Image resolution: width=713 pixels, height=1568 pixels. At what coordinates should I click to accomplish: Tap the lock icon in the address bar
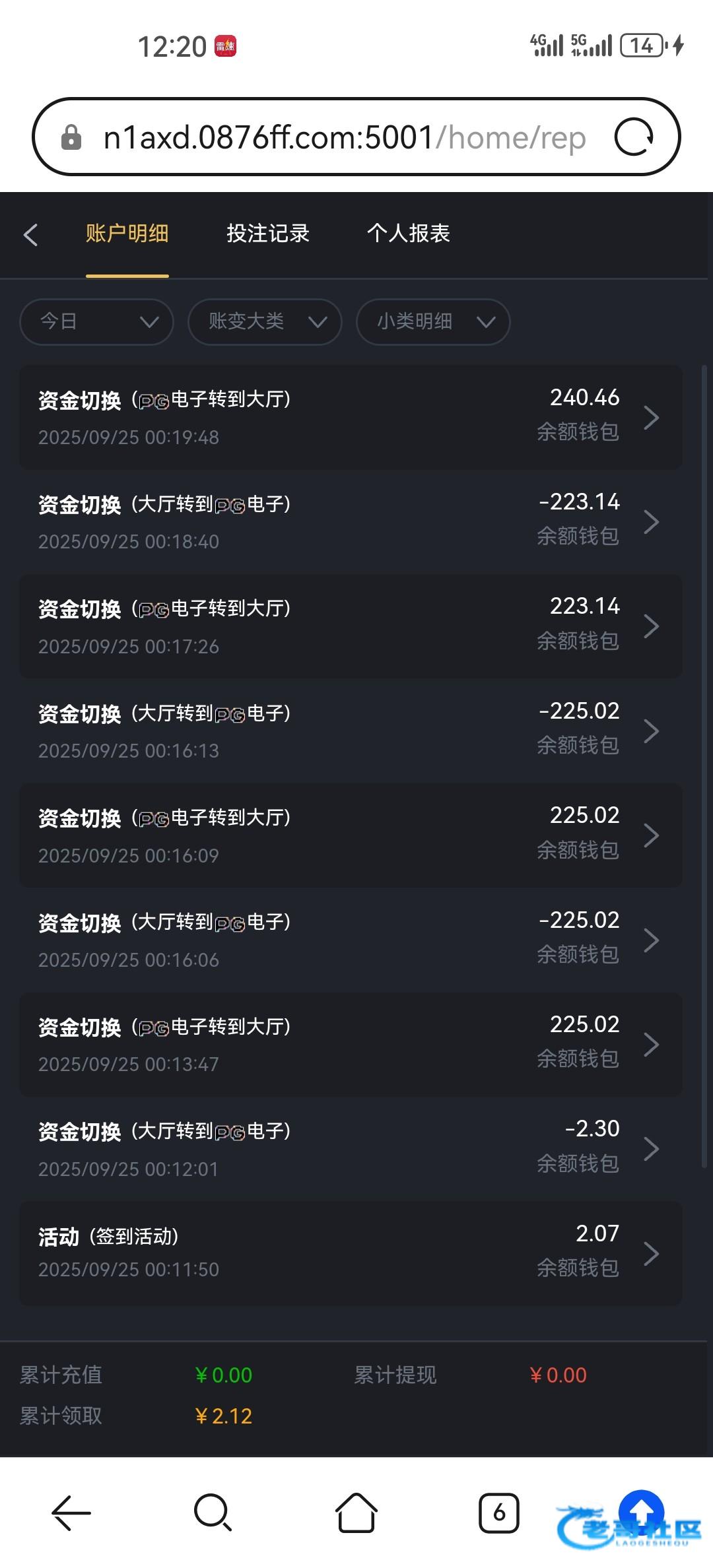(71, 138)
